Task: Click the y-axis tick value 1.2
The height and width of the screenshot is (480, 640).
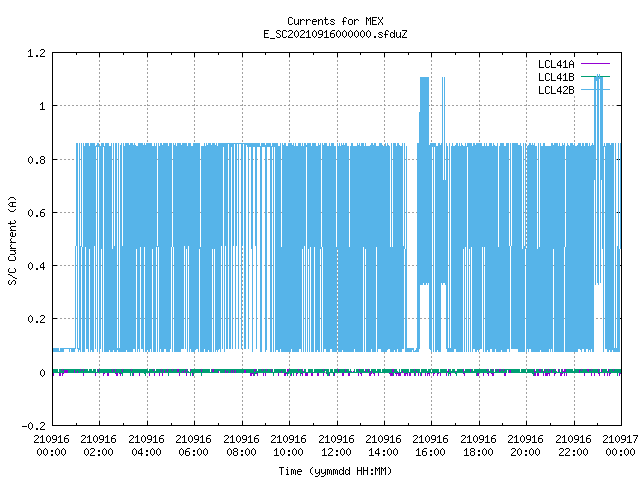Action: (36, 53)
